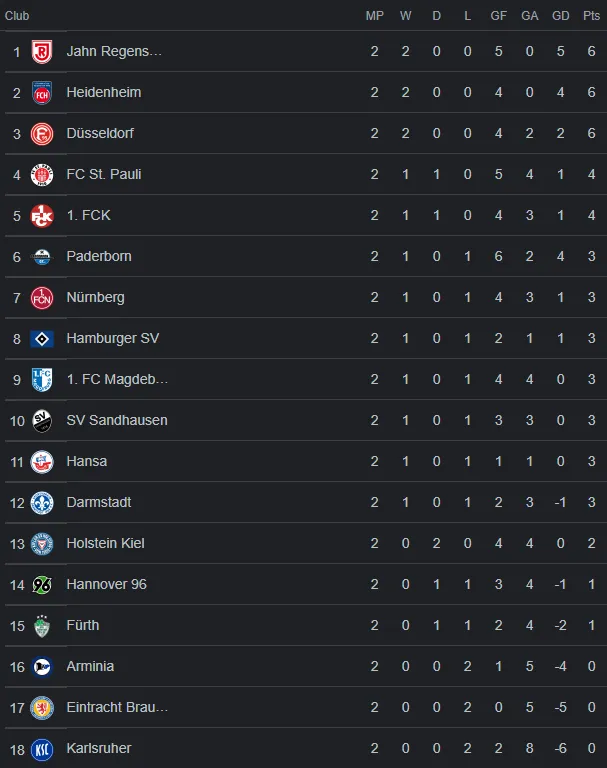Select the 1. FCK red logo
The width and height of the screenshot is (607, 768).
42,216
